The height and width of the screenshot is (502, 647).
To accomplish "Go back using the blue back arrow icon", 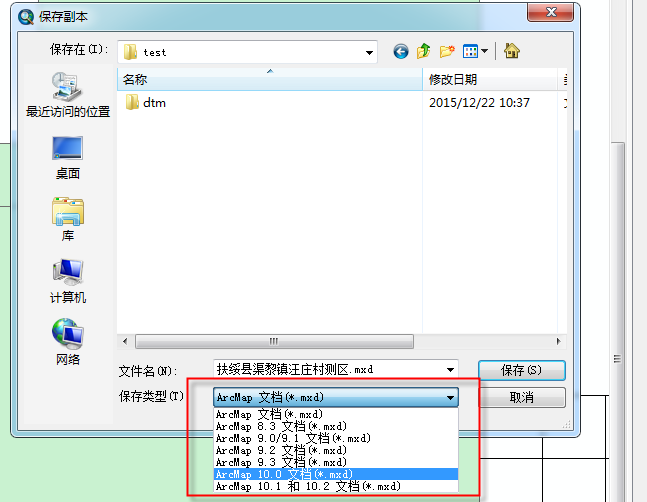I will coord(401,52).
